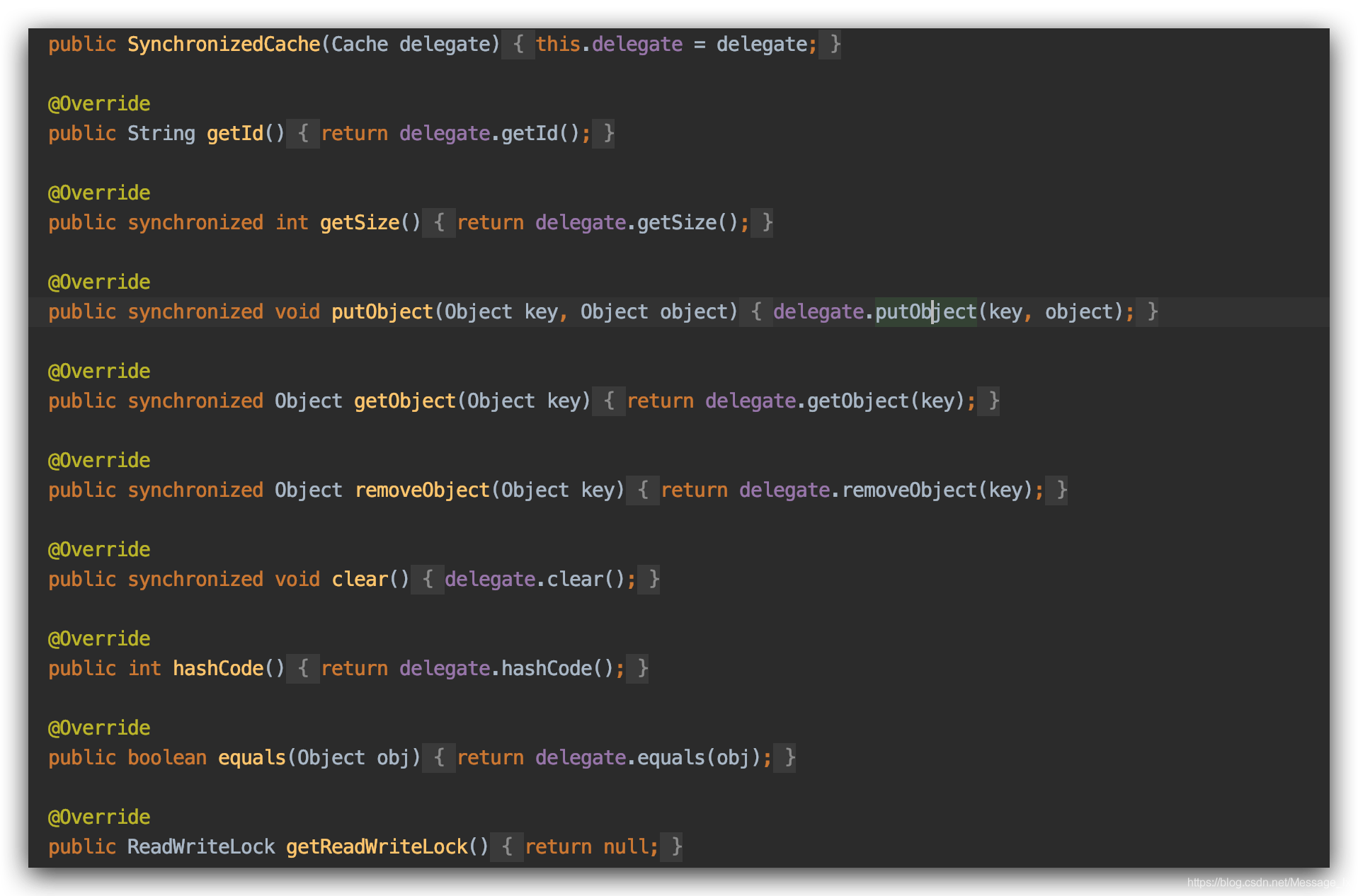Click the equals method declaration name
Screen dimensions: 1358x896
point(252,758)
